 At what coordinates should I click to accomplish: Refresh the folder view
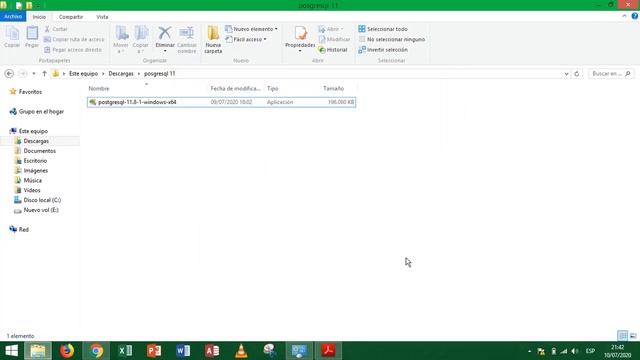click(x=577, y=74)
